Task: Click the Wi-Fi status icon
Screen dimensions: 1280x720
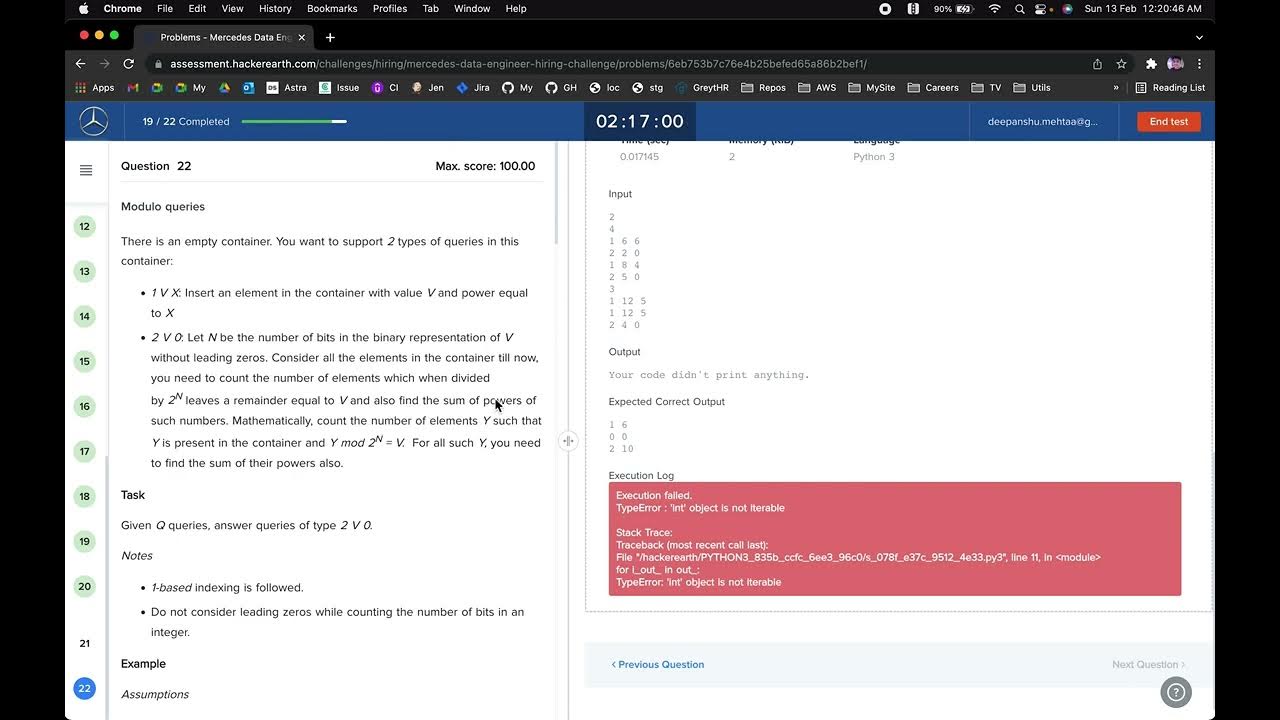Action: tap(994, 8)
